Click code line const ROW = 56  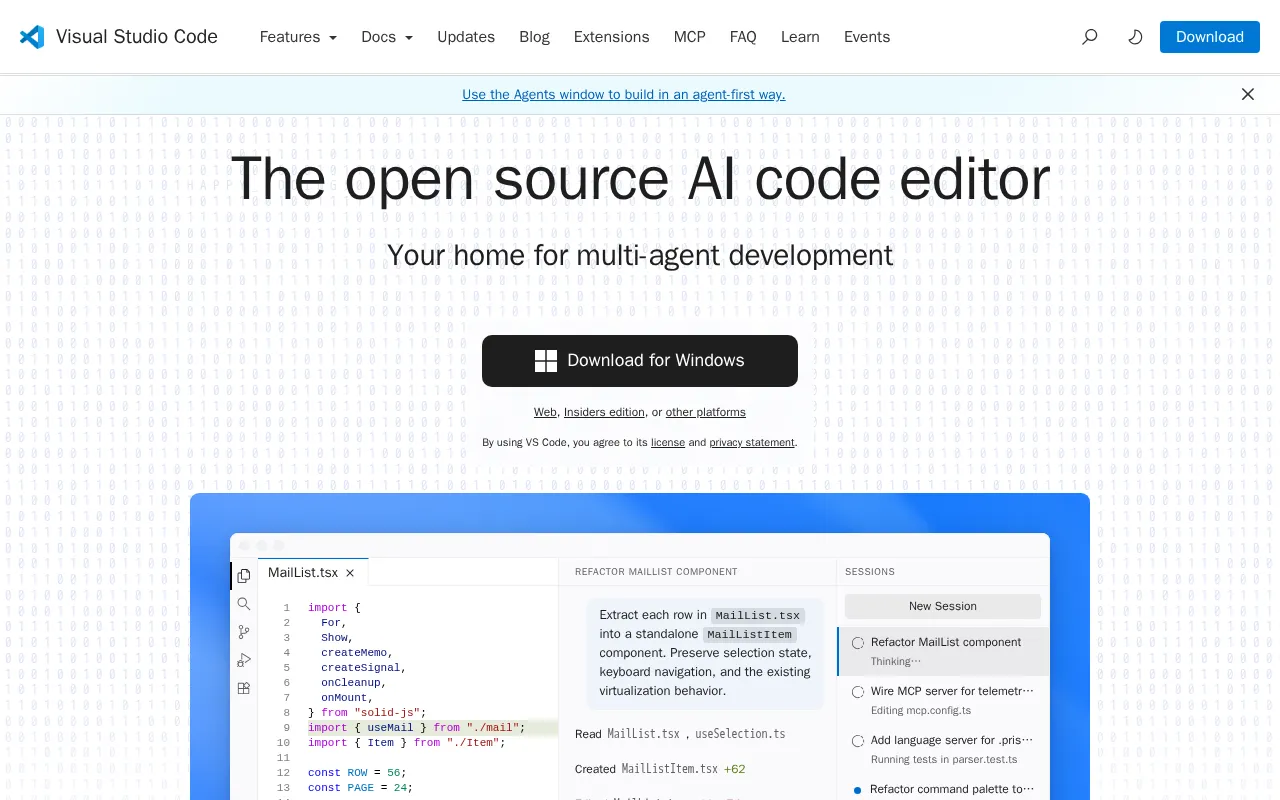pos(357,773)
